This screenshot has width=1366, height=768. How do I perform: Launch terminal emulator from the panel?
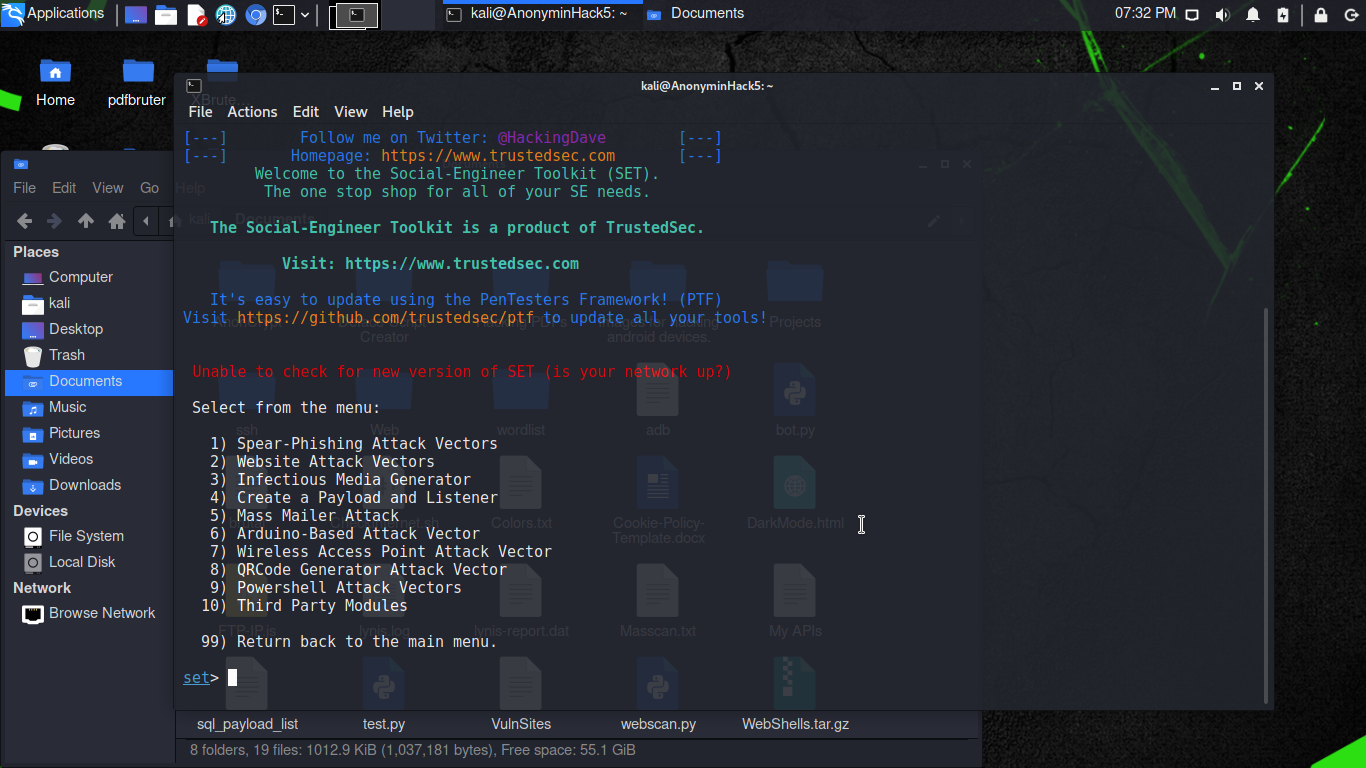tap(285, 15)
